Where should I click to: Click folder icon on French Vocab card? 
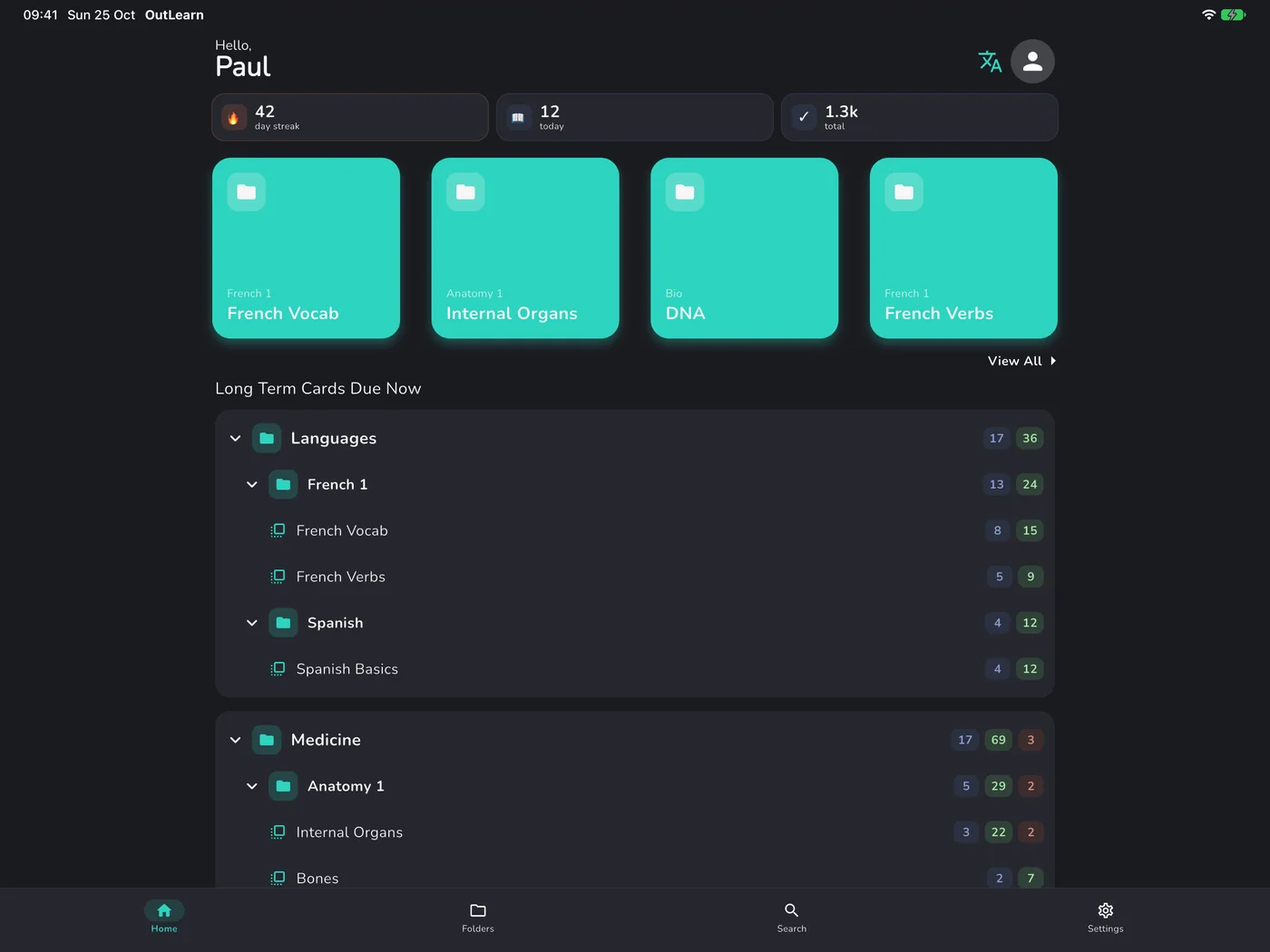(246, 192)
